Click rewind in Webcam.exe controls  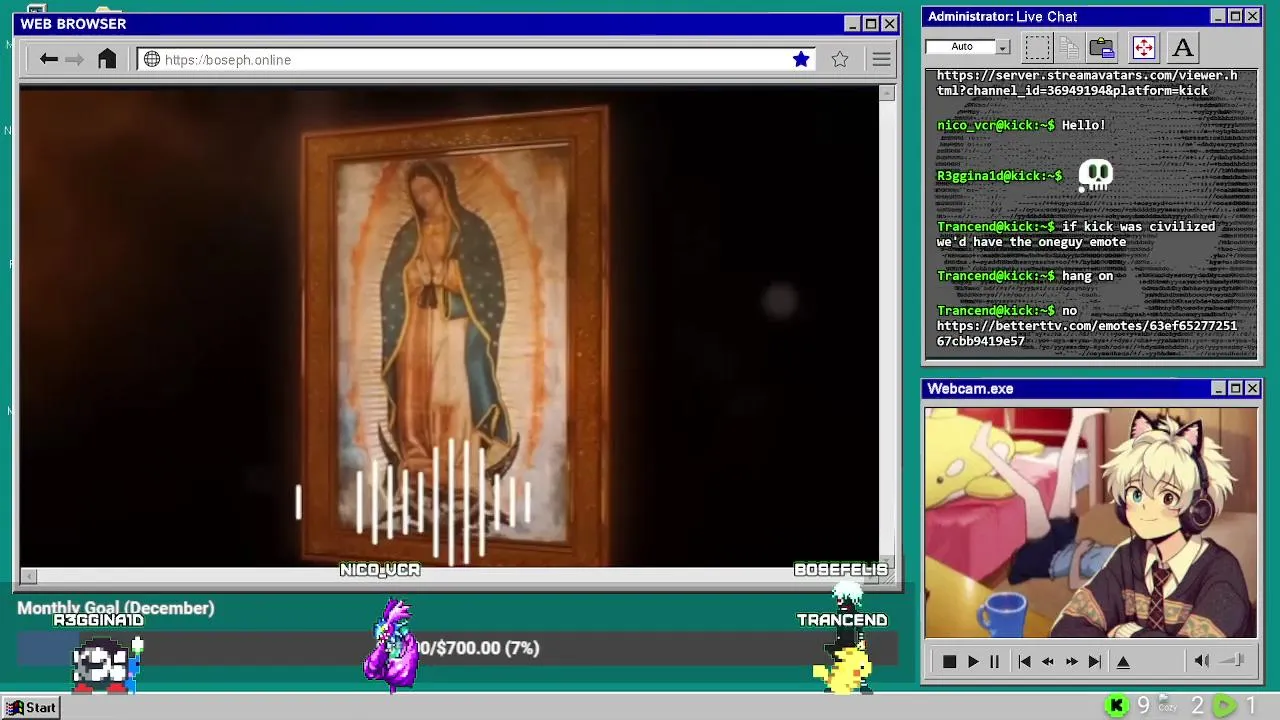(1048, 661)
